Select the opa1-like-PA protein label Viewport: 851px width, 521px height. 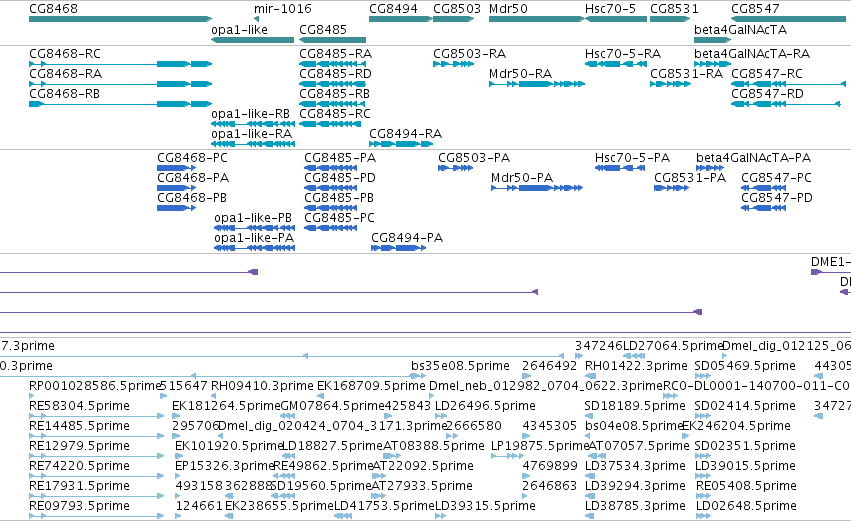pos(254,238)
